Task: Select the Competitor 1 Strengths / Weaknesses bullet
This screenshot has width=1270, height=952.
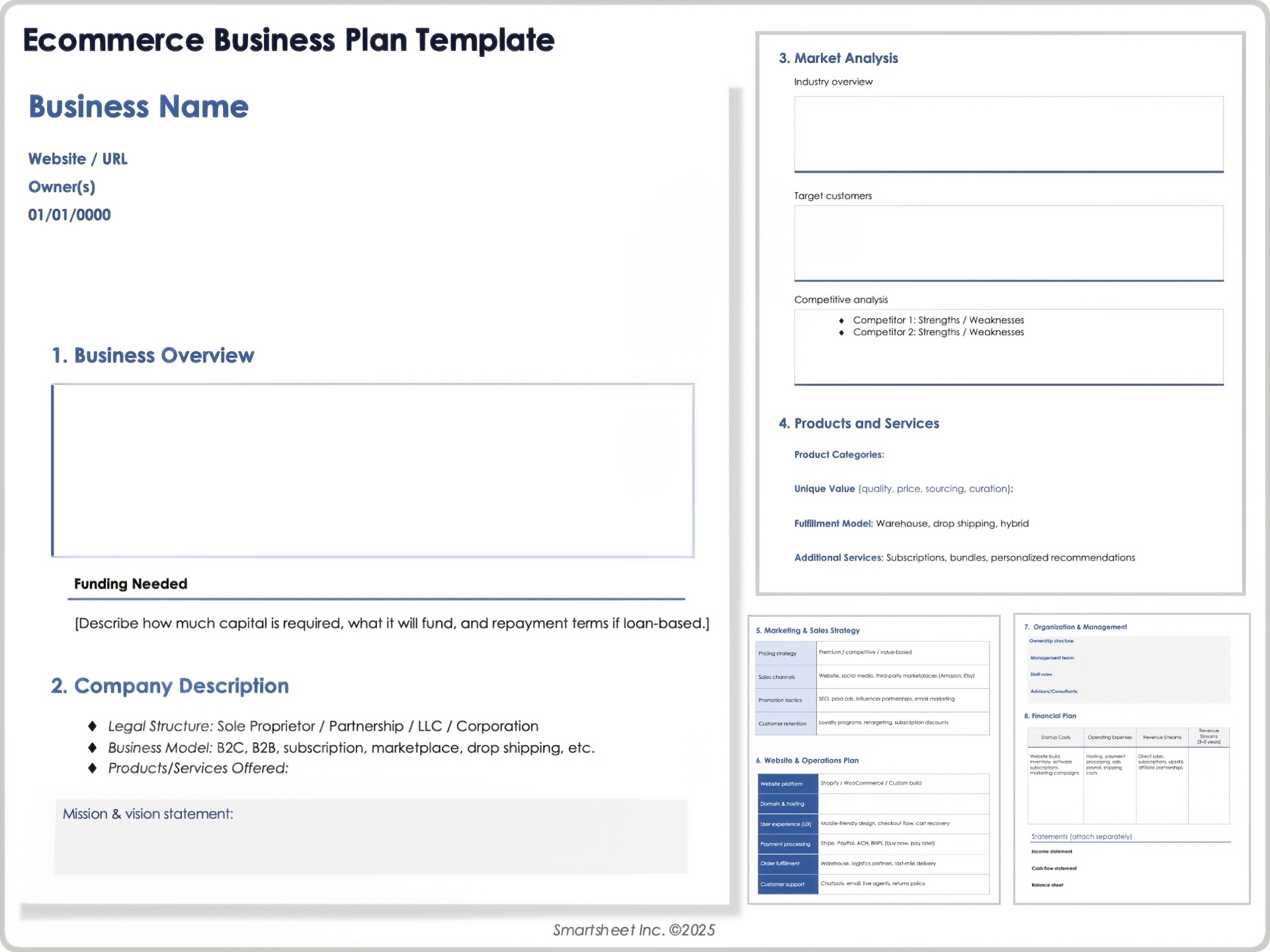Action: click(x=939, y=319)
